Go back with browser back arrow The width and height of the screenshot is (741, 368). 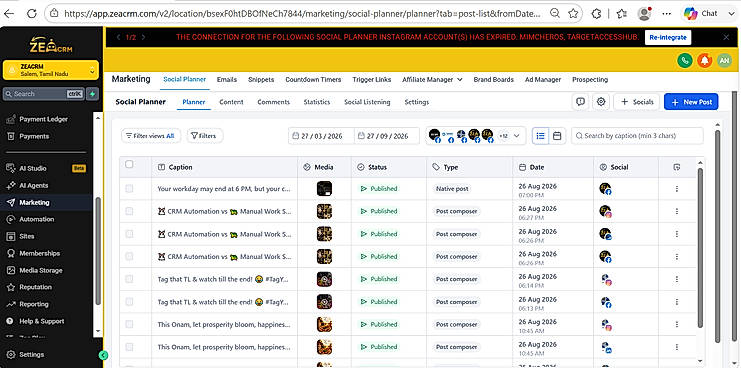[9, 14]
